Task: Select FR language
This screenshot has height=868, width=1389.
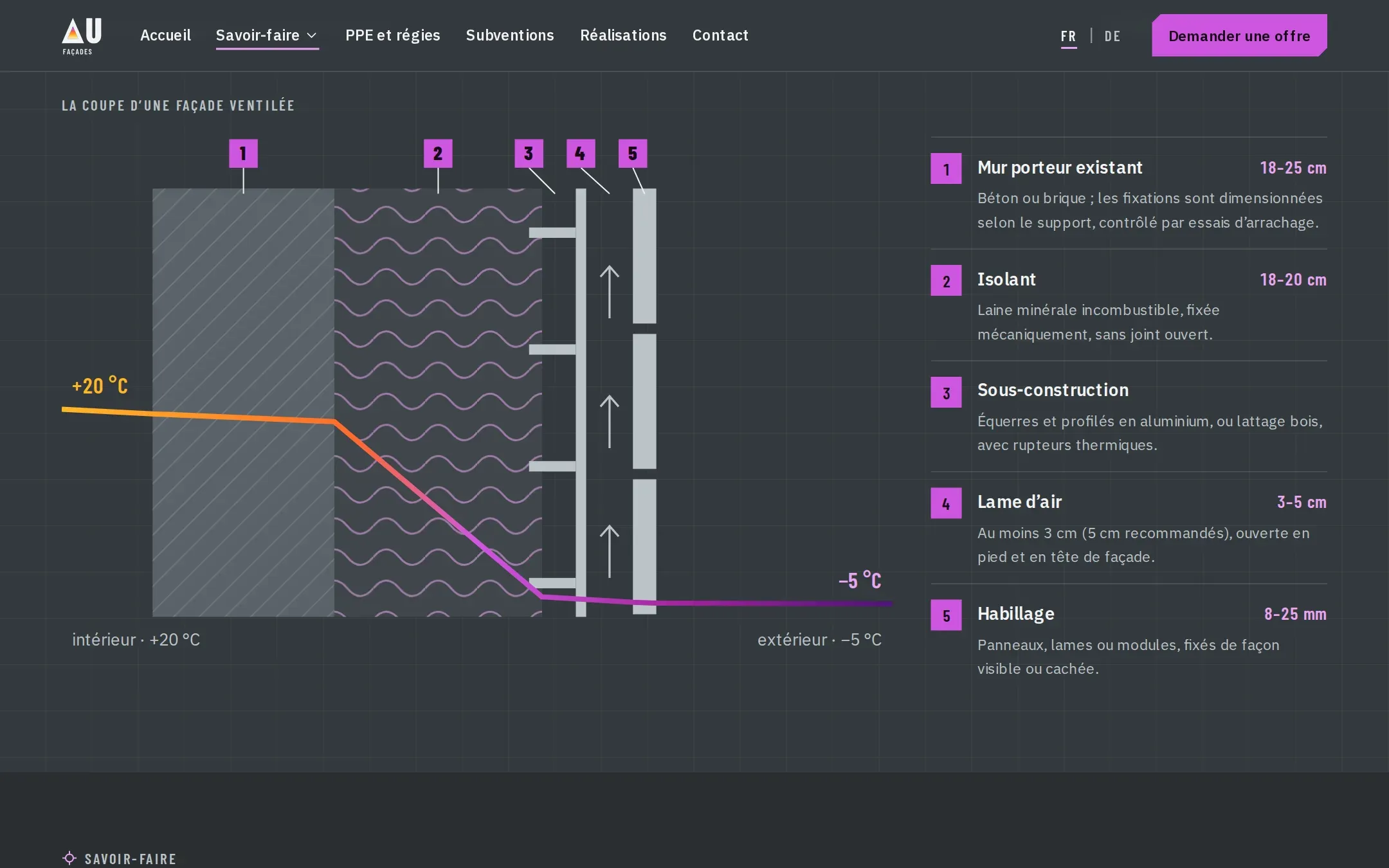Action: tap(1068, 37)
